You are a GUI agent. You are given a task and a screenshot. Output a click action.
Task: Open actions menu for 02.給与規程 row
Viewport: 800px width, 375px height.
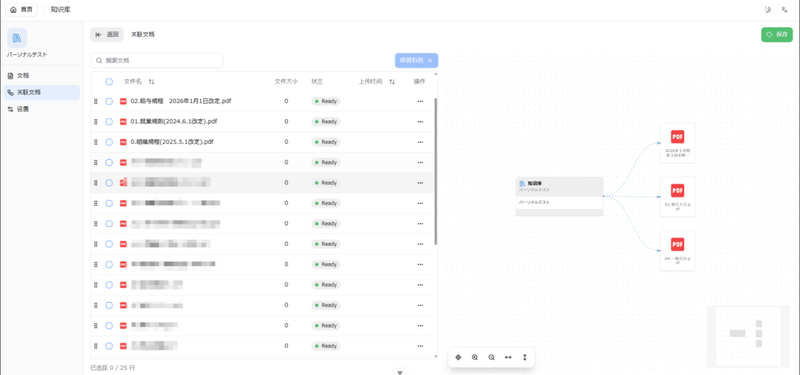tap(420, 102)
